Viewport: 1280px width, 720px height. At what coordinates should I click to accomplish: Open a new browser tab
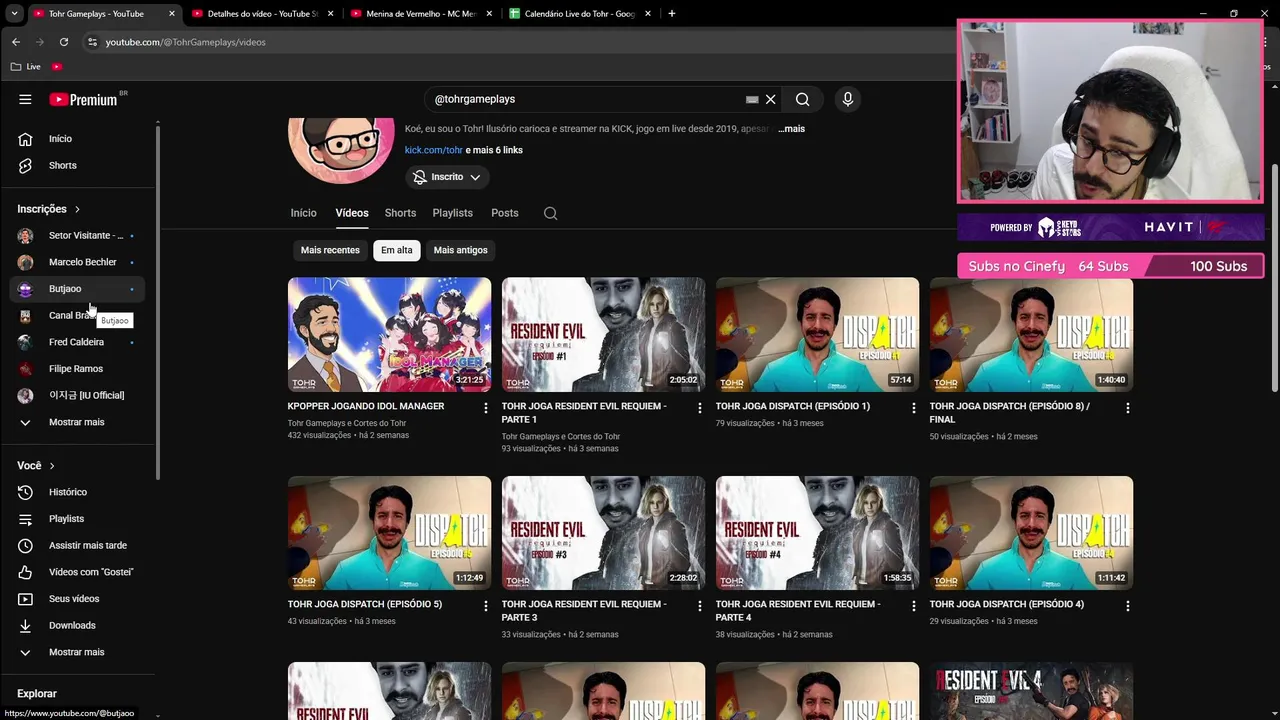pos(671,14)
